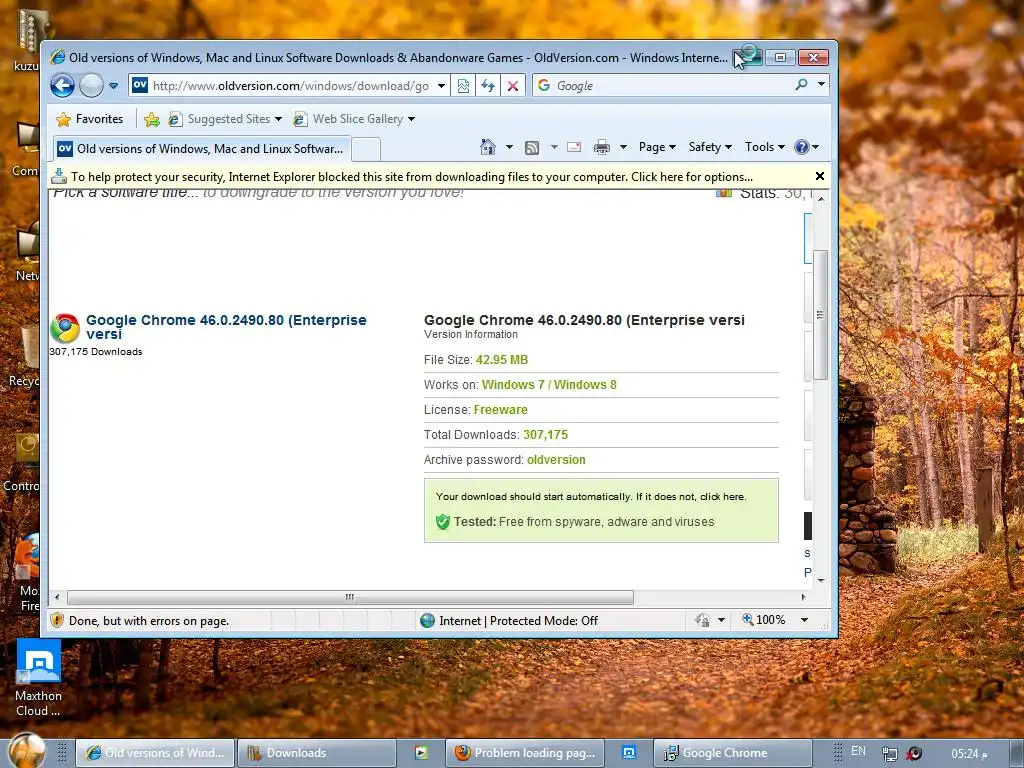Screen dimensions: 1024x768
Task: Click the security information bar message
Action: coord(411,177)
